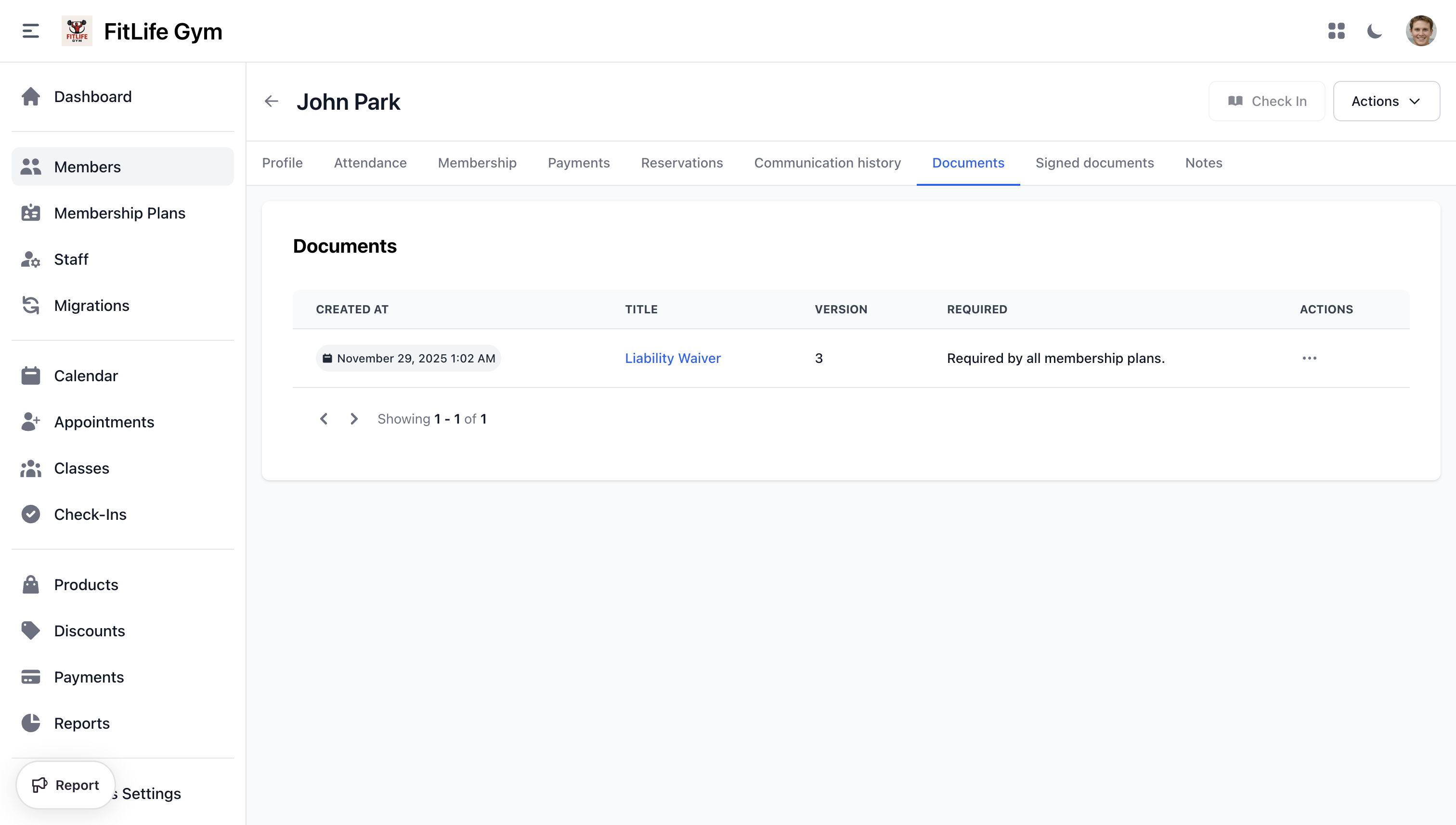This screenshot has width=1456, height=825.
Task: Open the row actions ellipsis for Liability Waiver
Action: tap(1310, 358)
